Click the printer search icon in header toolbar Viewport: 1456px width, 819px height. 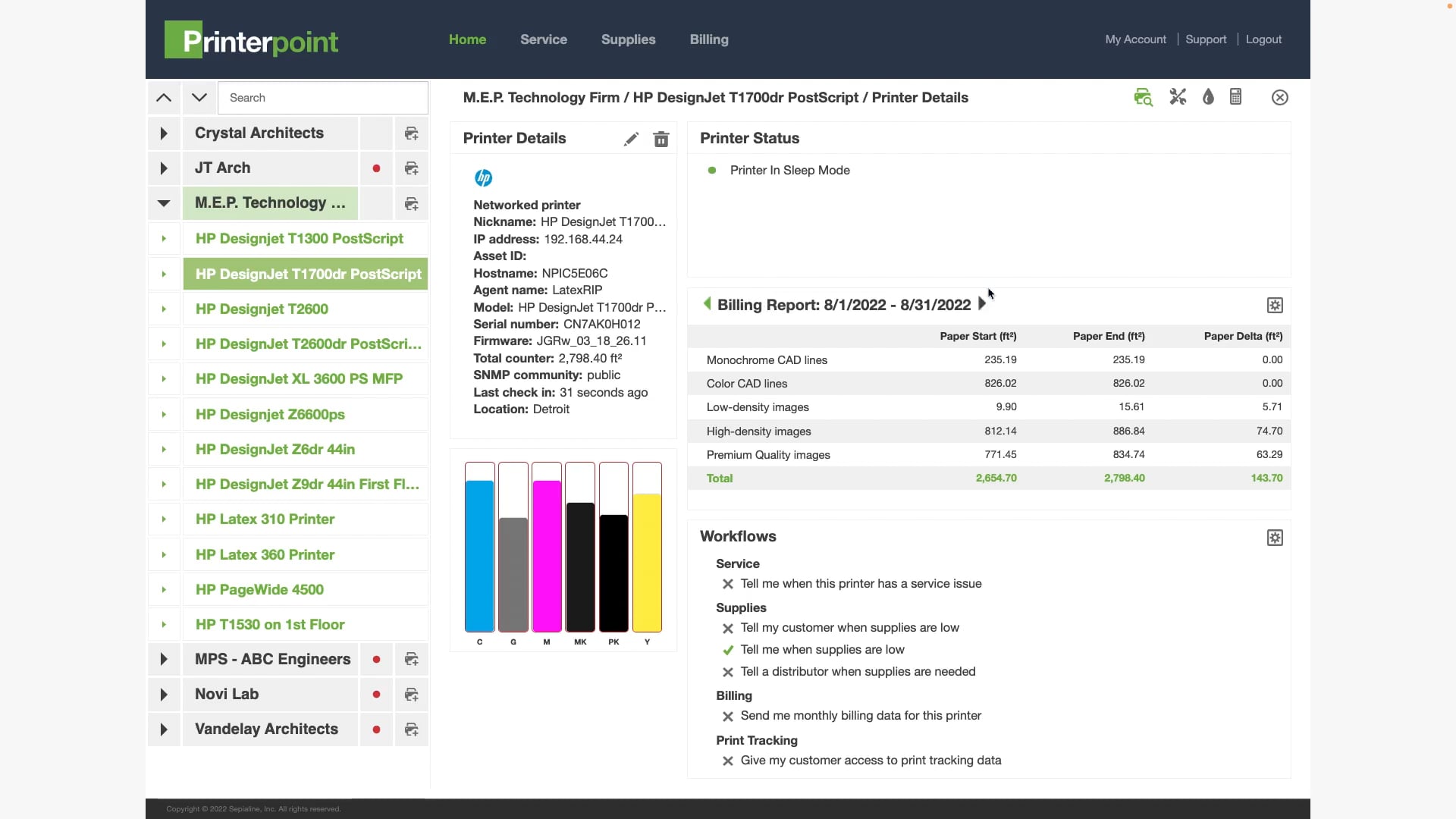tap(1143, 97)
